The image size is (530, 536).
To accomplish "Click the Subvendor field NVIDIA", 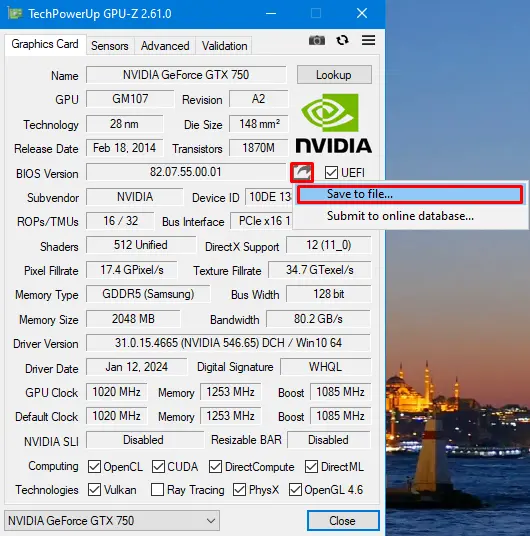I will 135,197.
